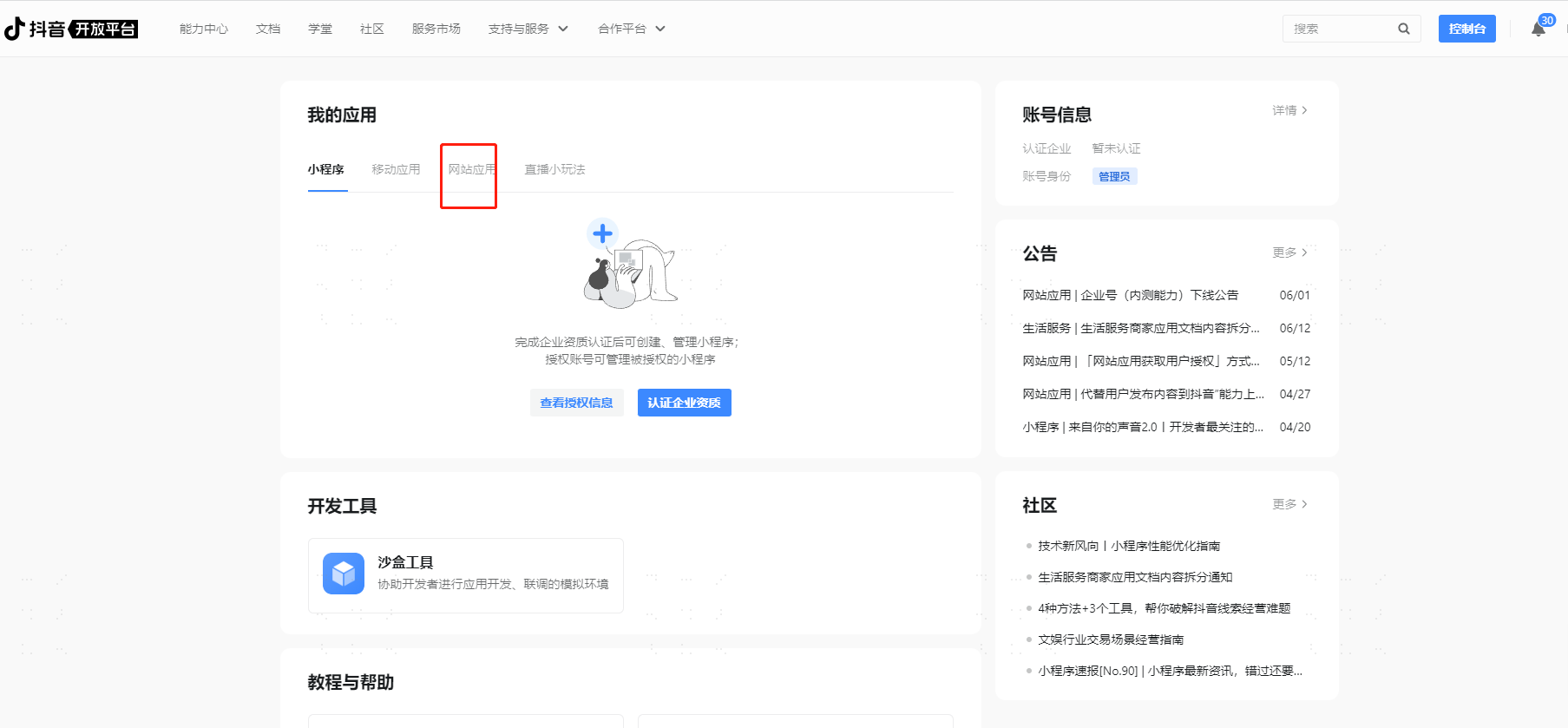
Task: Click the 06/01 announcement date
Action: tap(1295, 295)
